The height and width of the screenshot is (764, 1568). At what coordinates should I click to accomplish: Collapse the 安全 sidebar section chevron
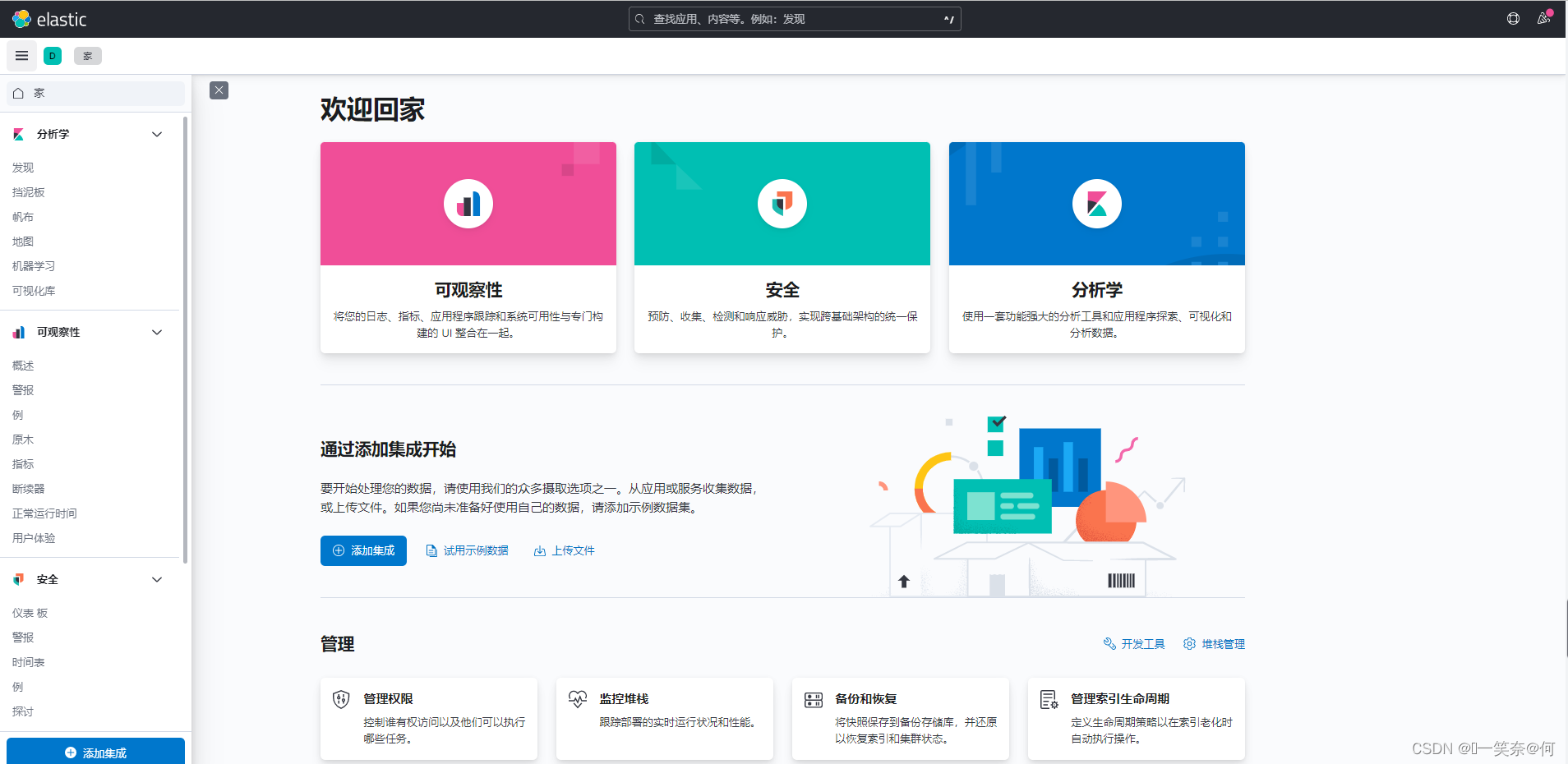[157, 579]
